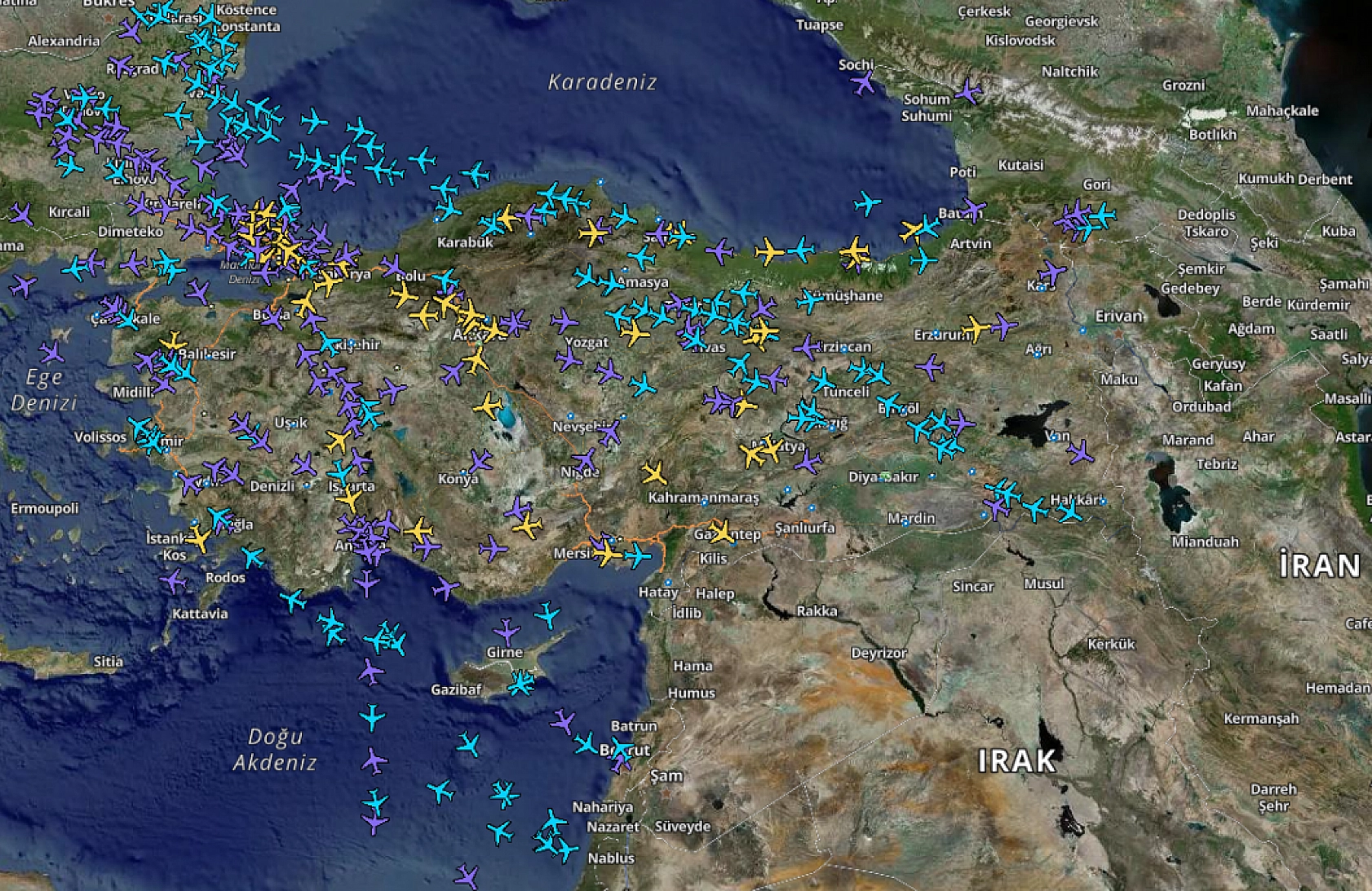Viewport: 1372px width, 891px height.
Task: Click the purple plane above Kars
Action: 1051,272
